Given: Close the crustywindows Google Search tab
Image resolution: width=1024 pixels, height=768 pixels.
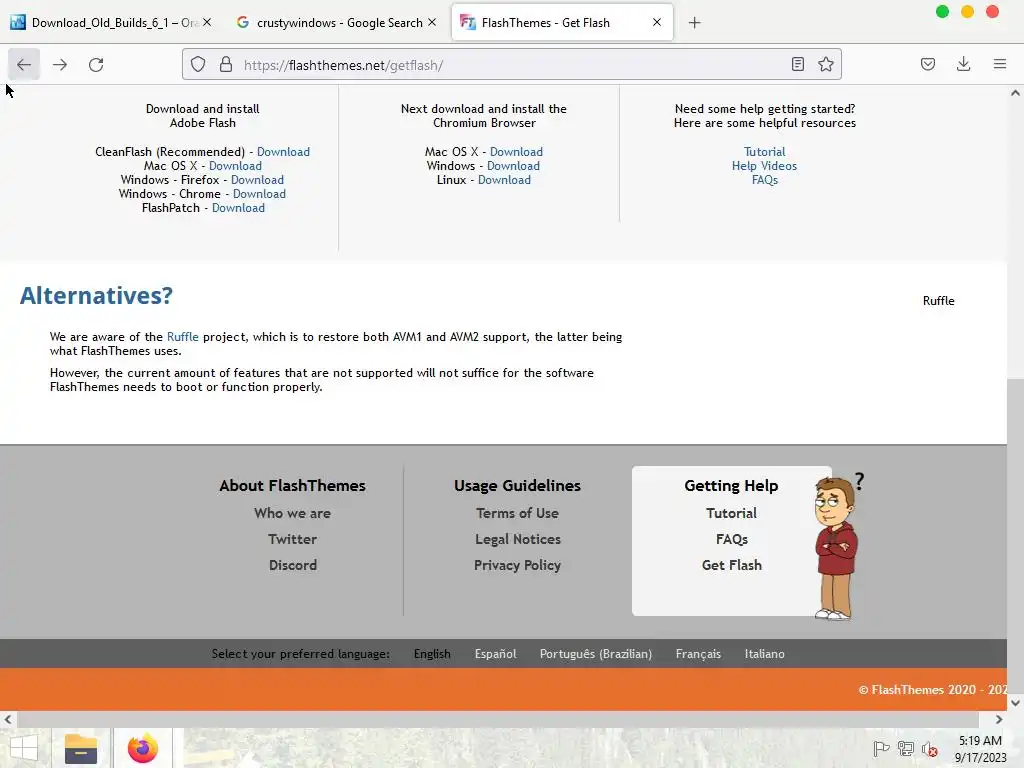Looking at the screenshot, I should (x=432, y=22).
